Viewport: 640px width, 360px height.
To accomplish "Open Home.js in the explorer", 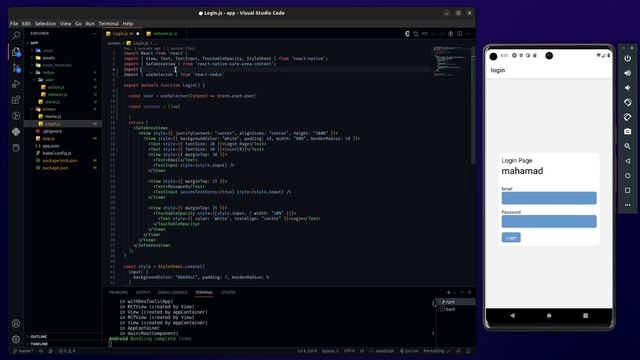I will [x=53, y=116].
